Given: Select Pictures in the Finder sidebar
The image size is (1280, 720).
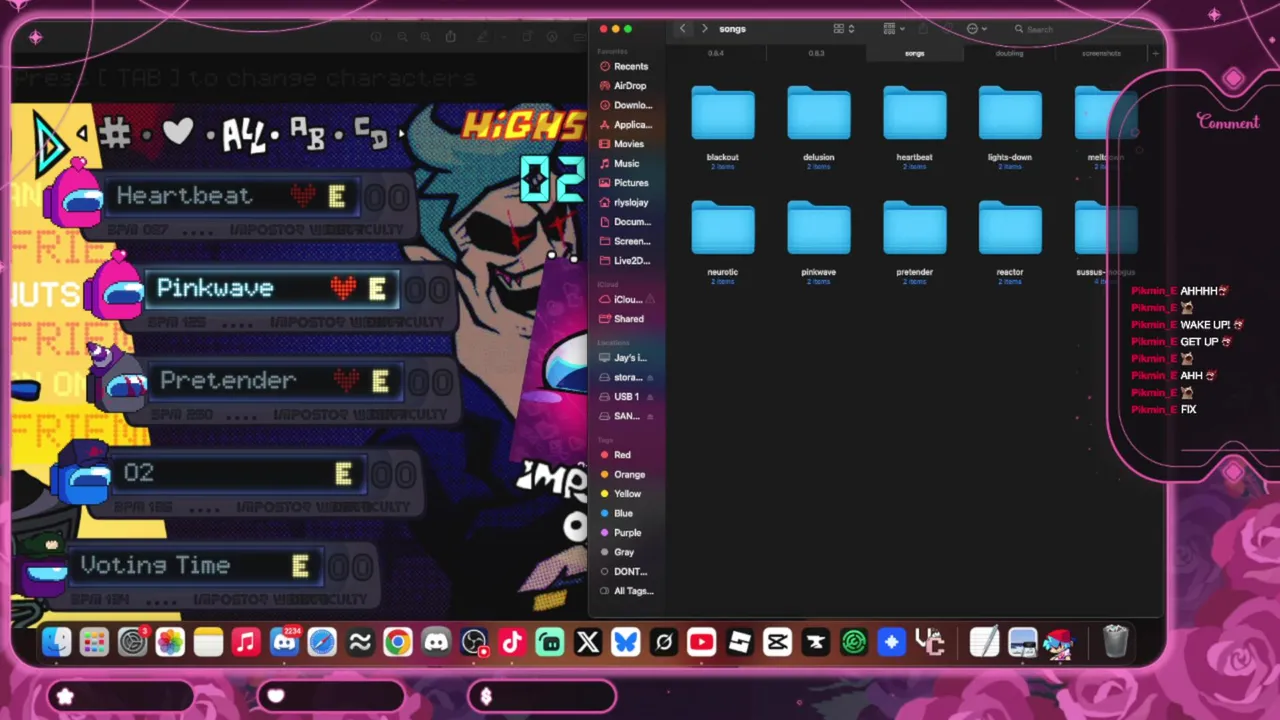Looking at the screenshot, I should coord(623,183).
